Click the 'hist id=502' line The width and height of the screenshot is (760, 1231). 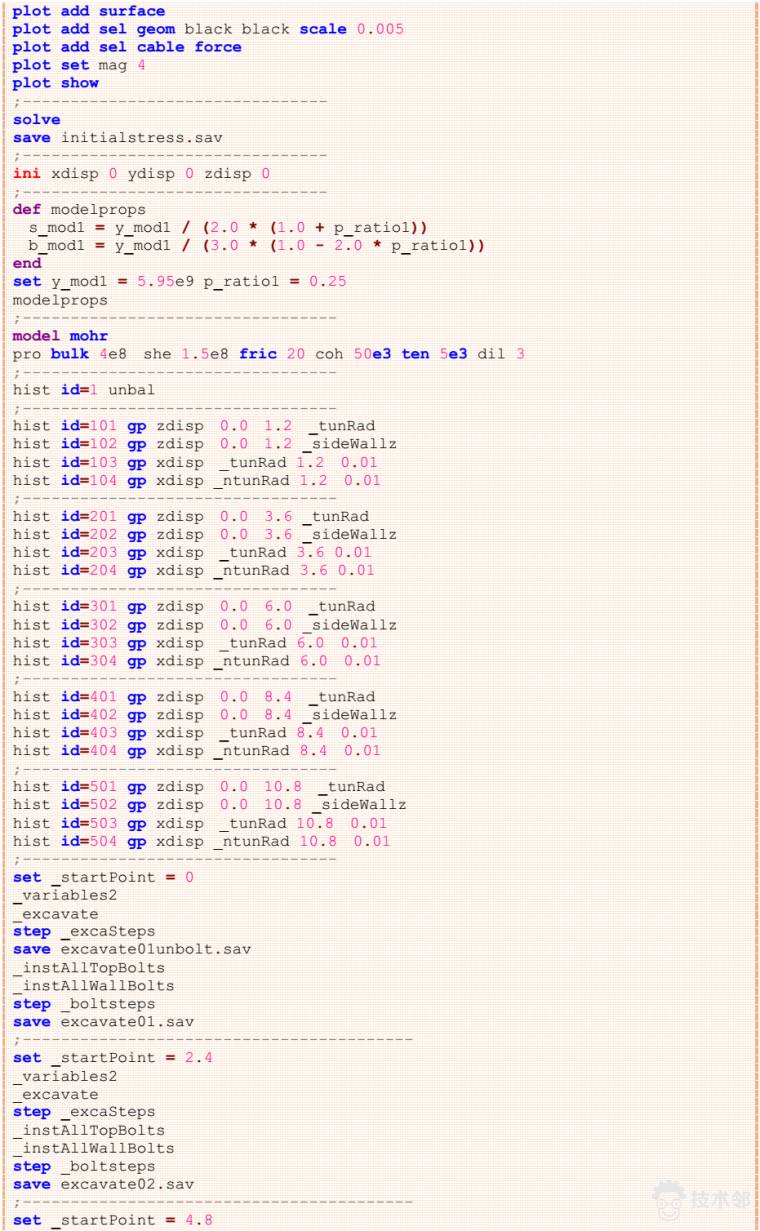pyautogui.click(x=209, y=805)
